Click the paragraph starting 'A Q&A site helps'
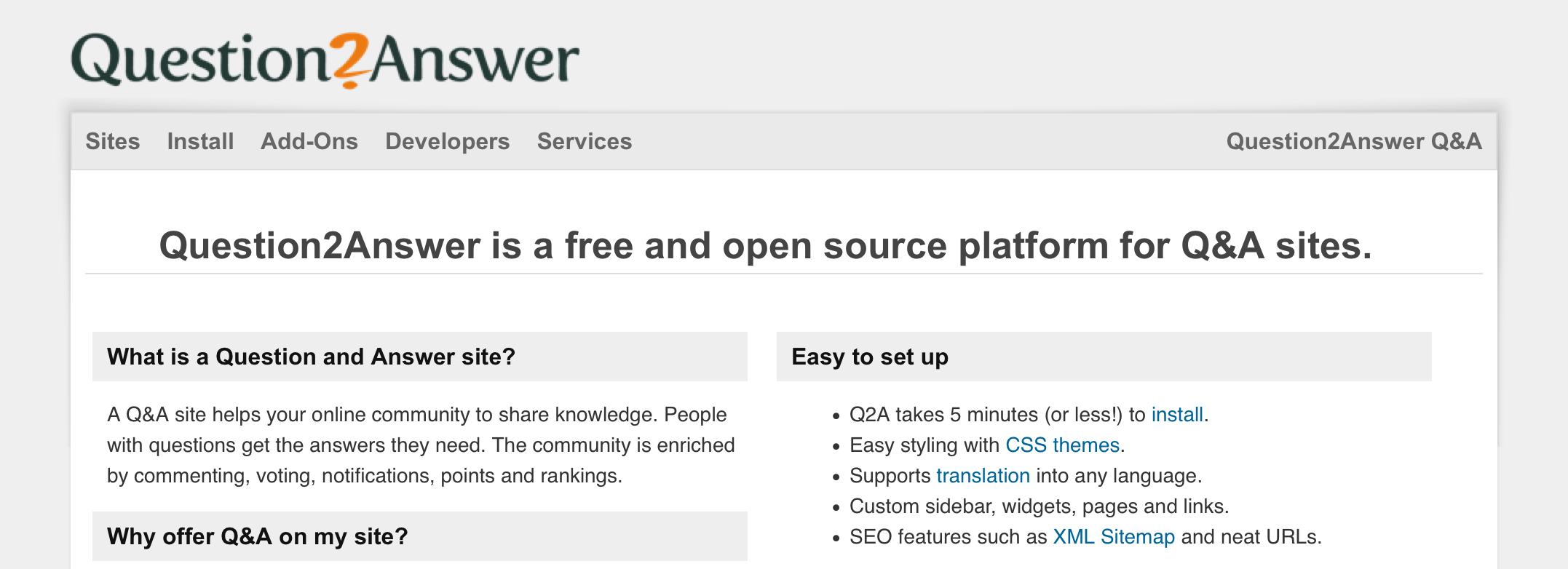The height and width of the screenshot is (569, 1568). pyautogui.click(x=421, y=445)
